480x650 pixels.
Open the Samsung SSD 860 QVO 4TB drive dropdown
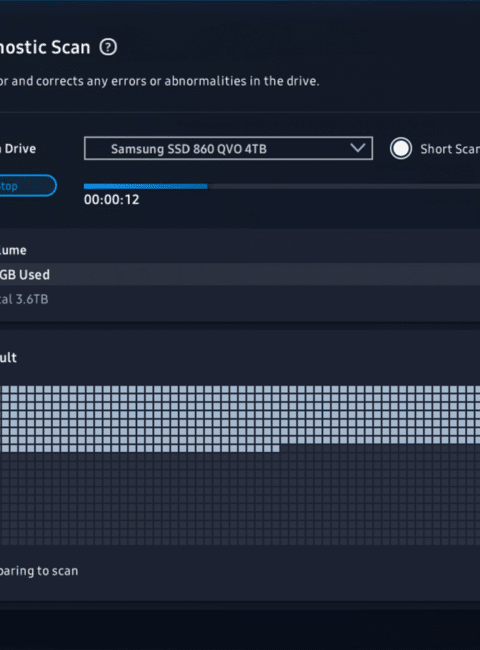228,148
